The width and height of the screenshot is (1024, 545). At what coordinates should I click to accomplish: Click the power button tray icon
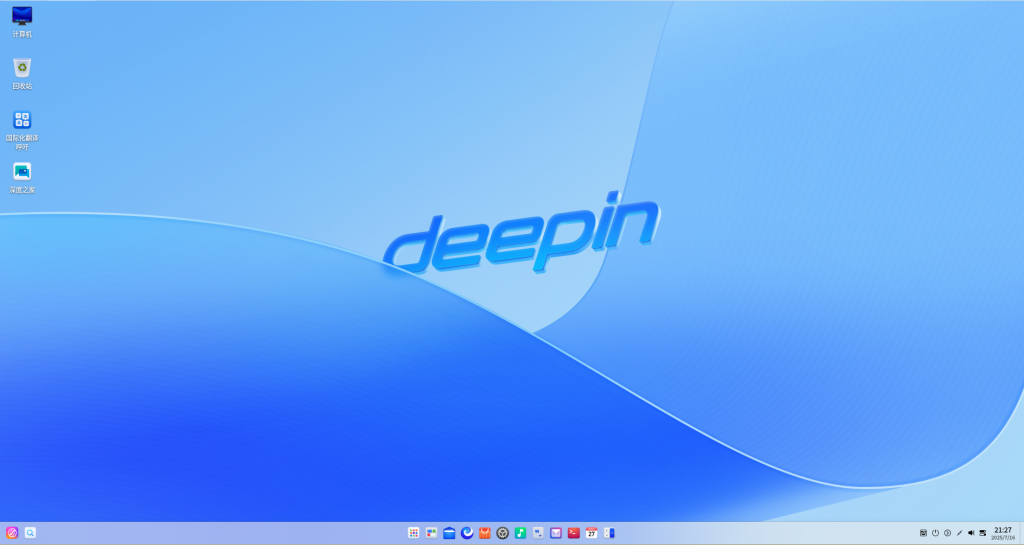935,533
